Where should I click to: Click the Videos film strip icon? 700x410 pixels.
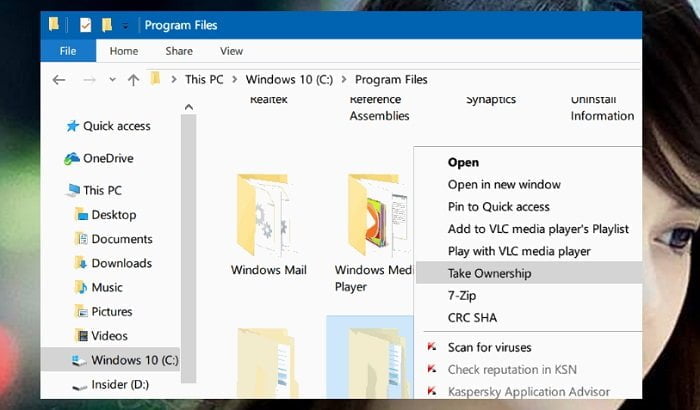[81, 335]
